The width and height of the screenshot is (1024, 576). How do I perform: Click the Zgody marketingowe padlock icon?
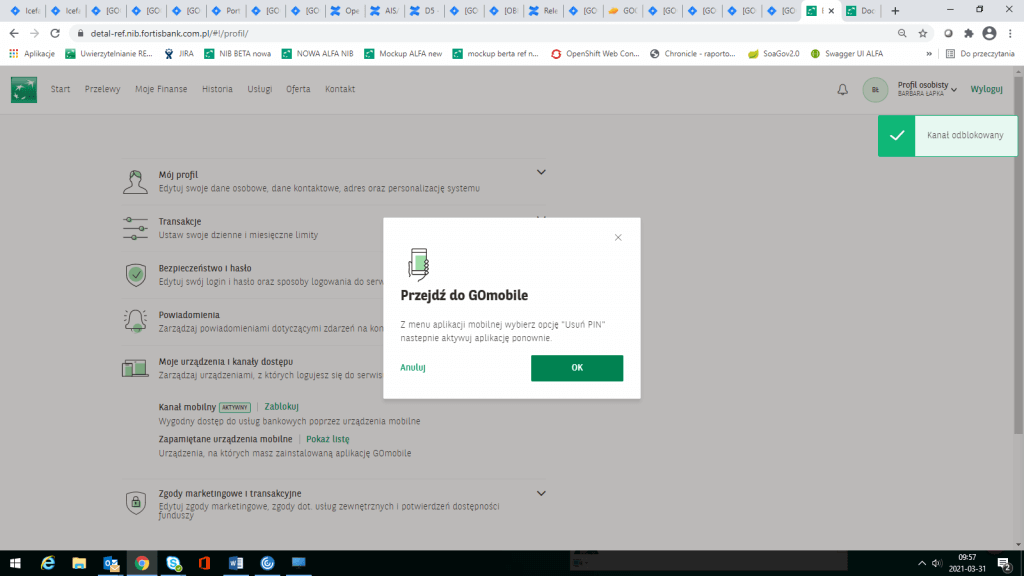click(135, 502)
